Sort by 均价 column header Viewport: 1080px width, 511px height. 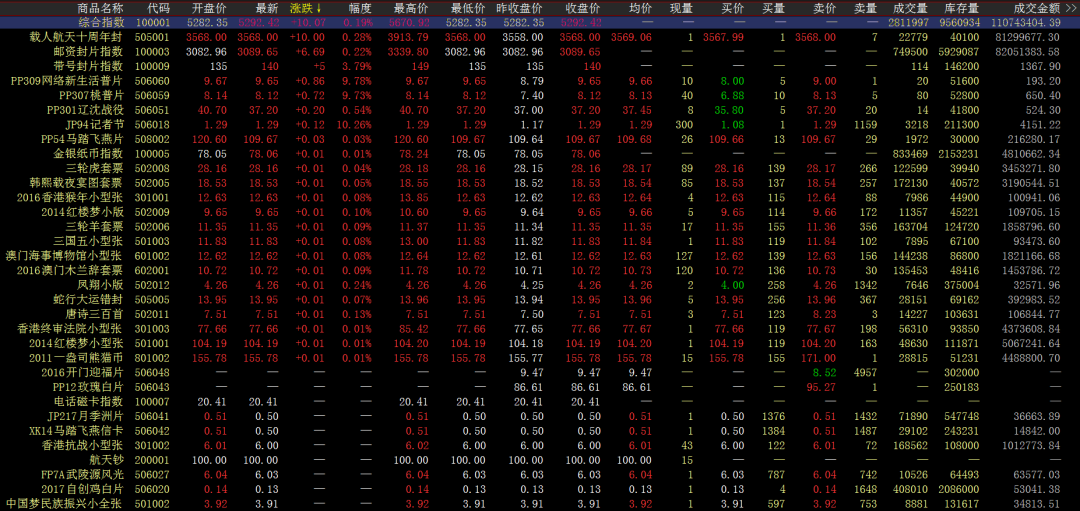[x=640, y=8]
